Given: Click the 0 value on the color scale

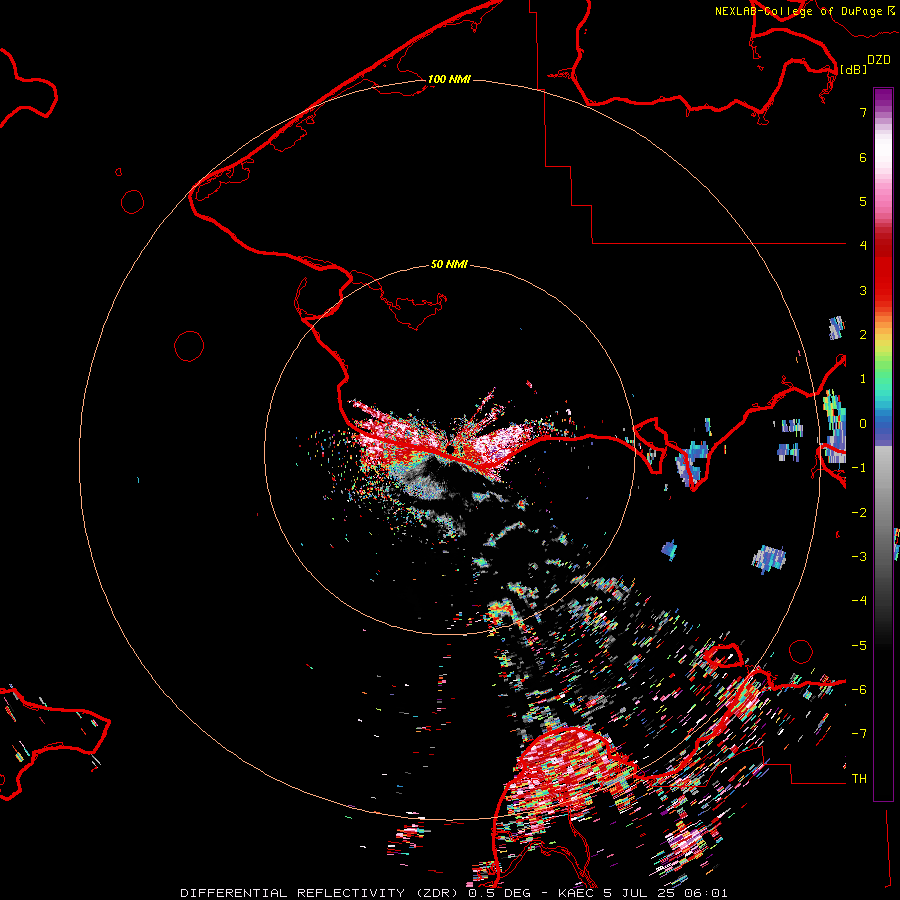Looking at the screenshot, I should point(863,424).
